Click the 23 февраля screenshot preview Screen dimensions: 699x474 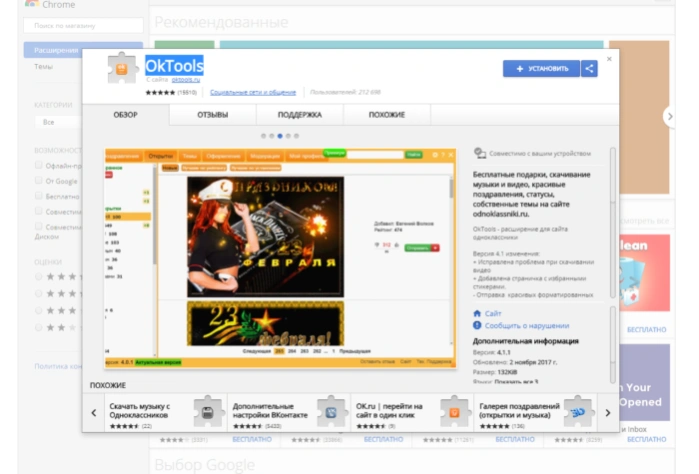tap(280, 258)
